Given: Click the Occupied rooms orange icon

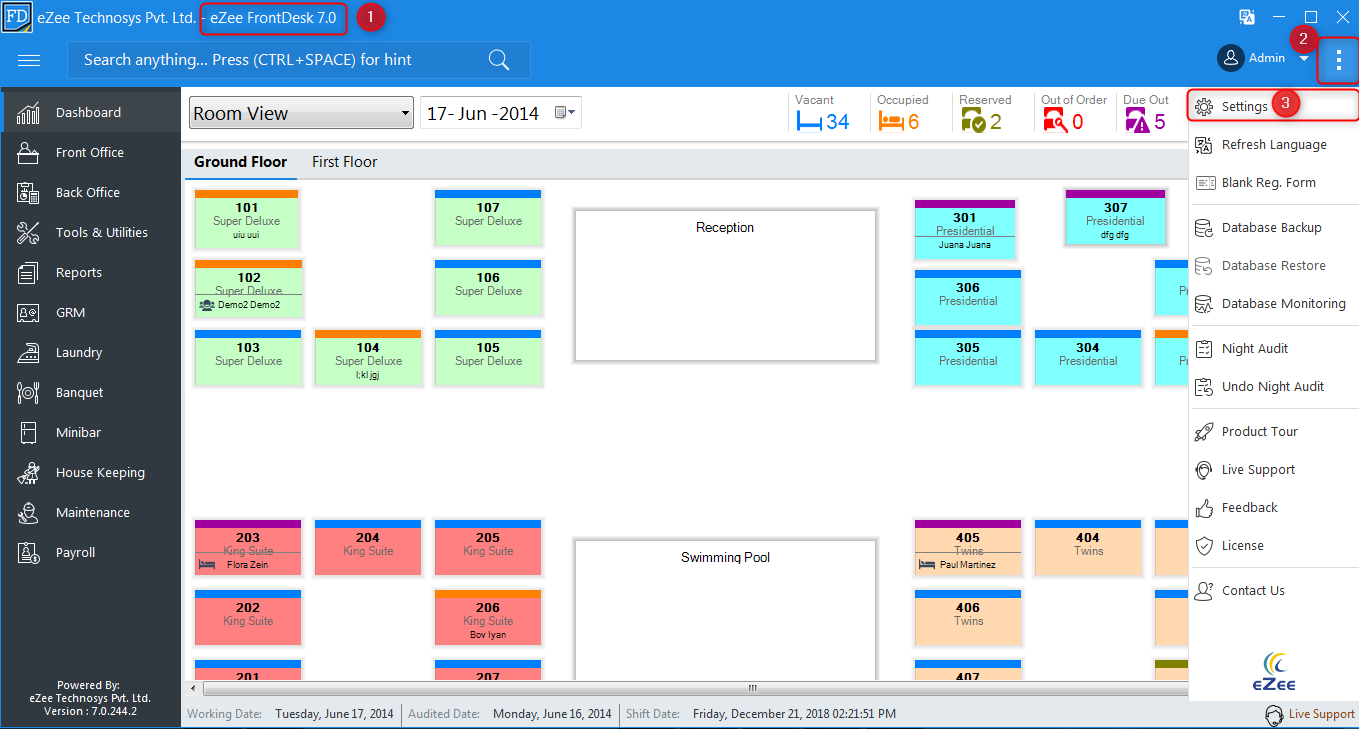Looking at the screenshot, I should (x=891, y=122).
